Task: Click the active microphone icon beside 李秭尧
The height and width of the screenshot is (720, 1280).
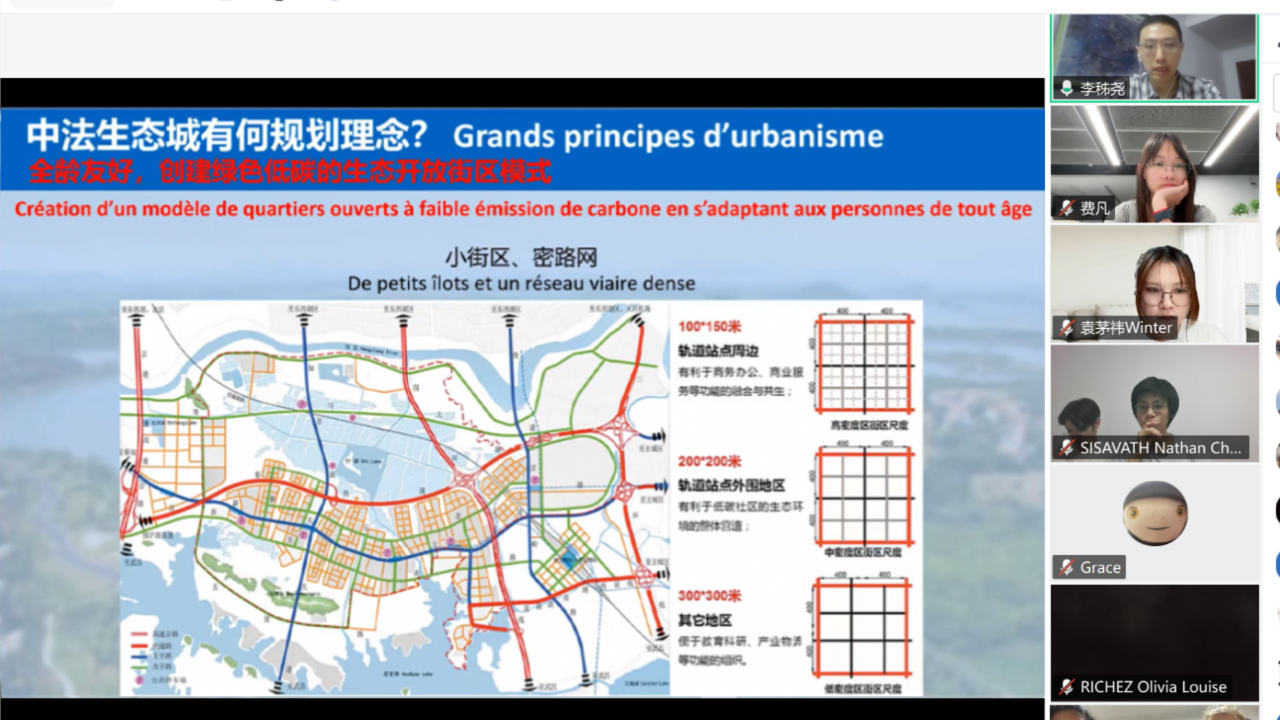Action: coord(1067,88)
